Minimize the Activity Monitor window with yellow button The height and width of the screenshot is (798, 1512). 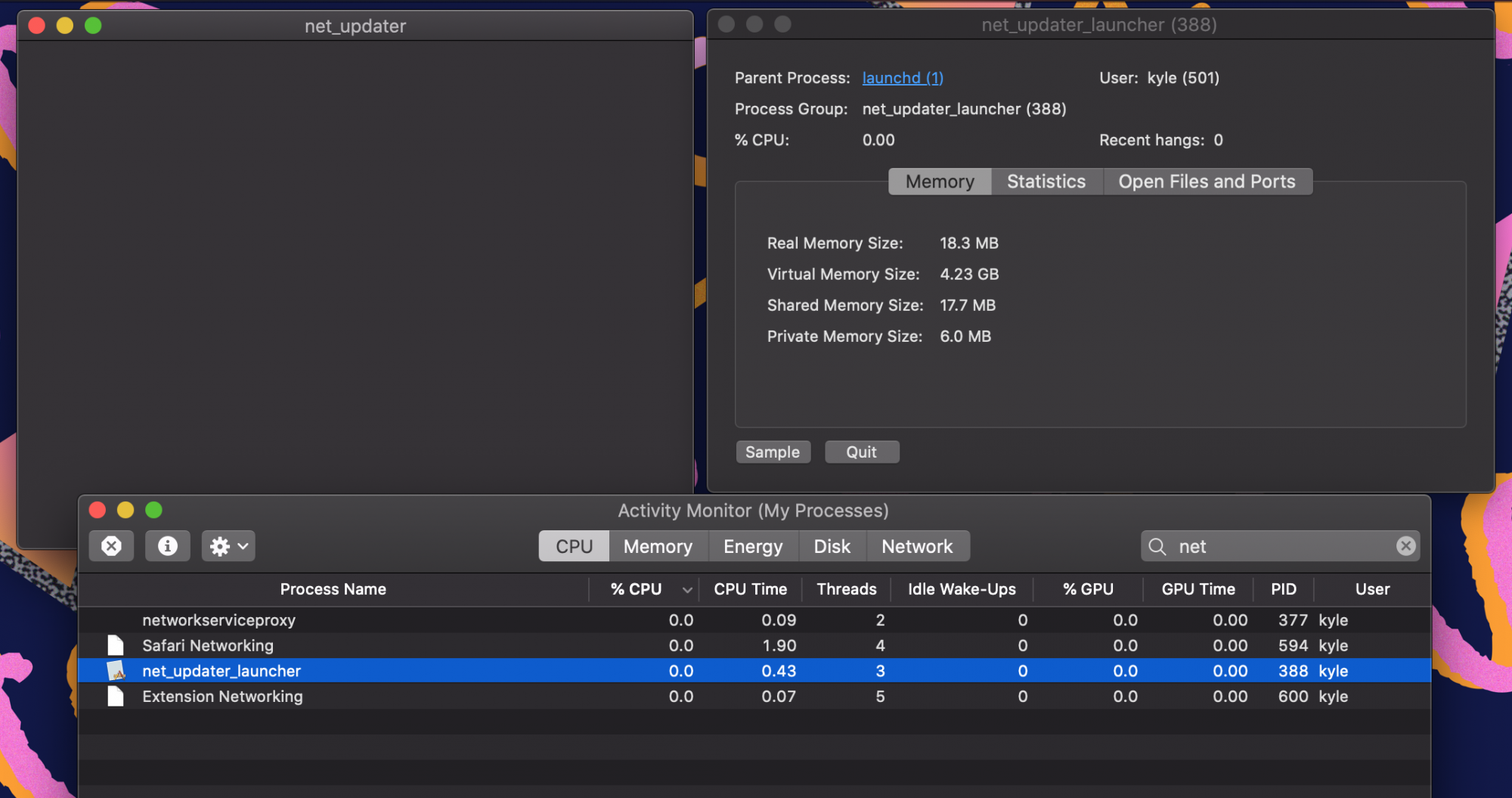(125, 510)
